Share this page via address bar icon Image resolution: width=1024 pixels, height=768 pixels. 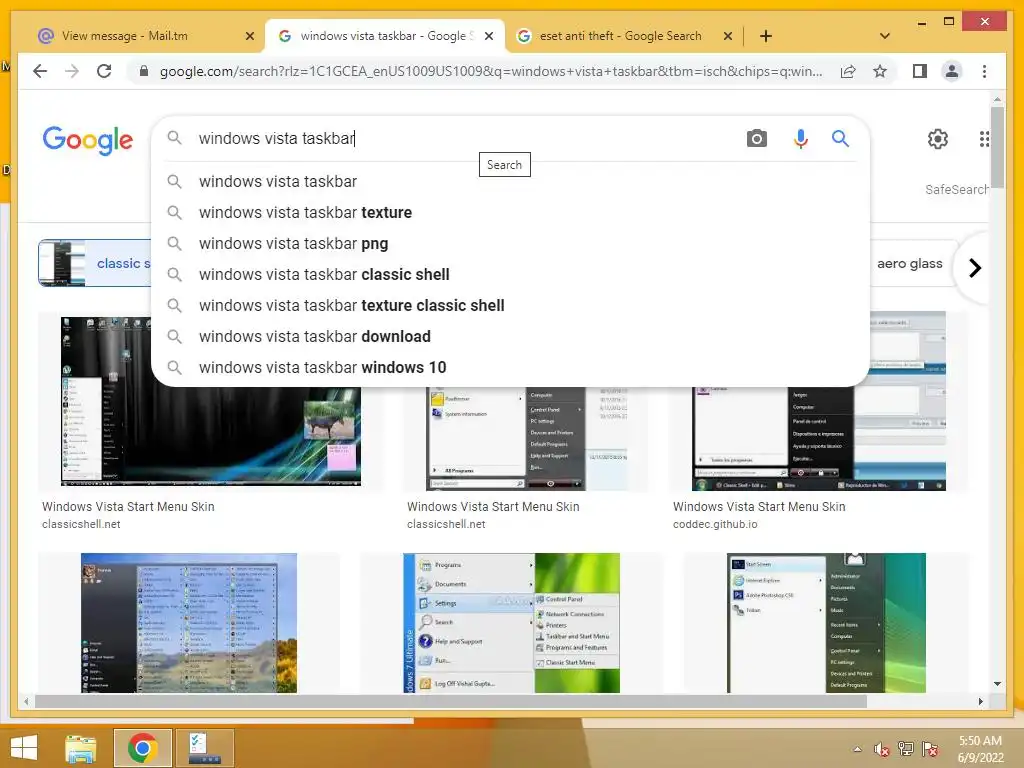(848, 71)
